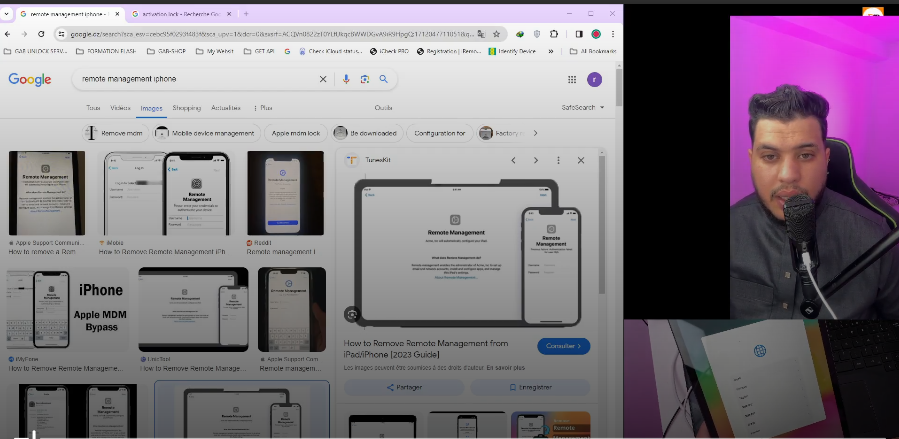The height and width of the screenshot is (439, 899).
Task: Clear the Google search box text
Action: click(x=323, y=79)
